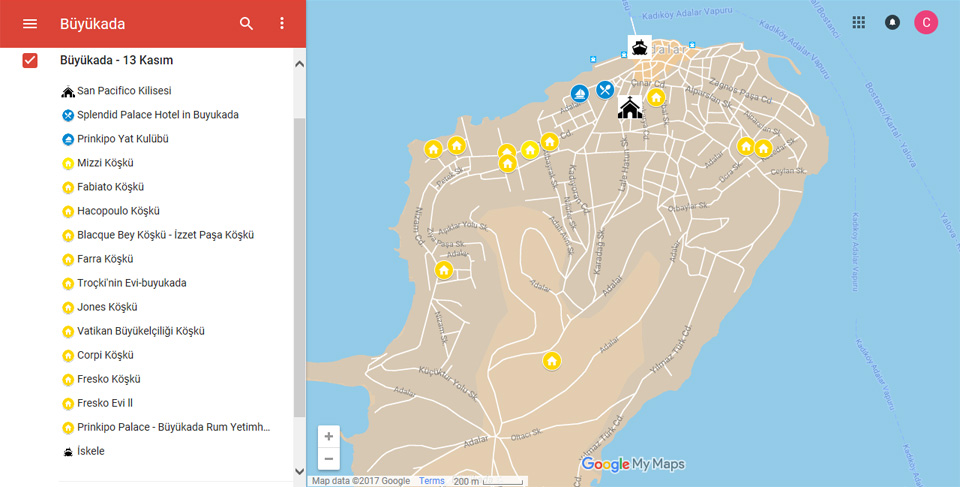This screenshot has height=487, width=960.
Task: Click the sidebar scrollbar up arrow
Action: coord(299,64)
